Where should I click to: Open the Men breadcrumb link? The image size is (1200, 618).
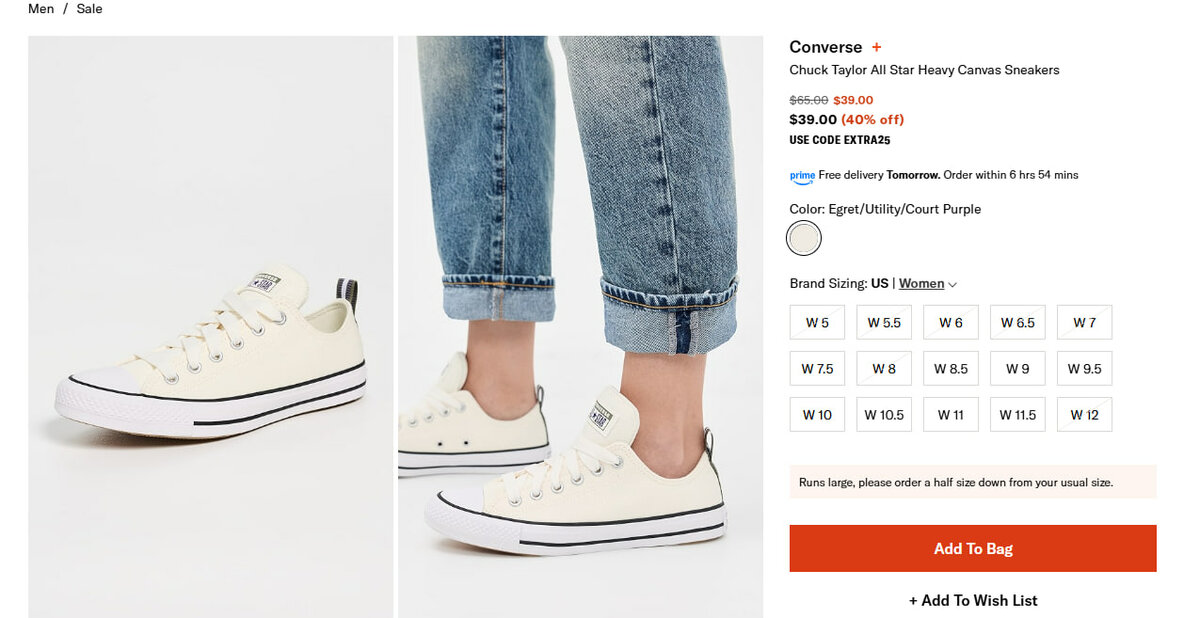pyautogui.click(x=41, y=9)
